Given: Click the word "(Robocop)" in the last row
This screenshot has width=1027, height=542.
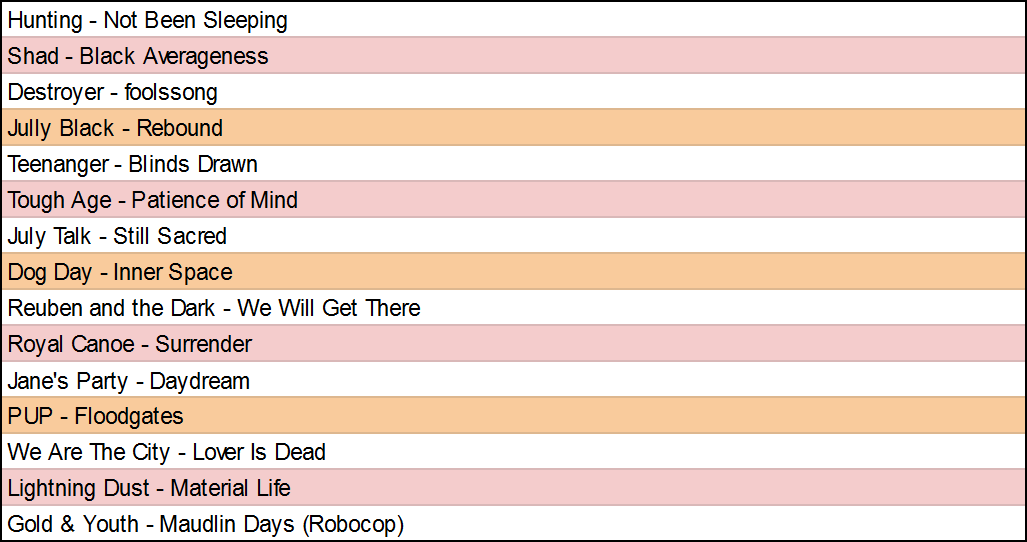Looking at the screenshot, I should point(354,524).
